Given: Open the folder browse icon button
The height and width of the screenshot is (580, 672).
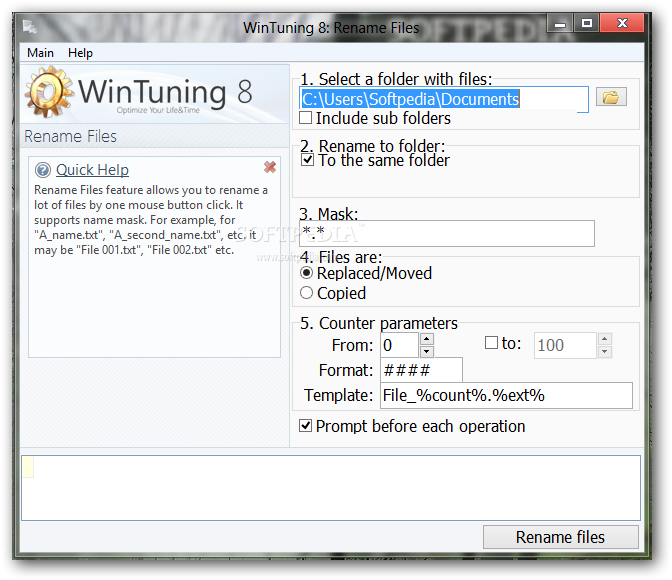Looking at the screenshot, I should coord(611,97).
